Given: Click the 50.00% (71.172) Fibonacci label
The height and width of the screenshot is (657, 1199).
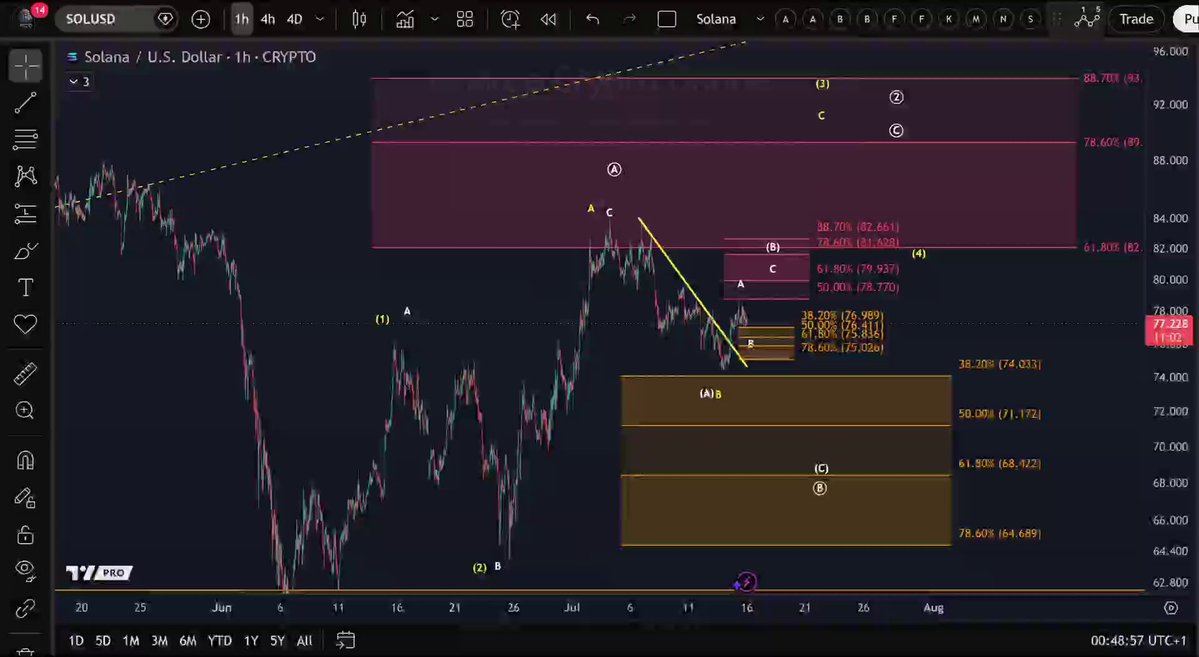Looking at the screenshot, I should tap(999, 414).
